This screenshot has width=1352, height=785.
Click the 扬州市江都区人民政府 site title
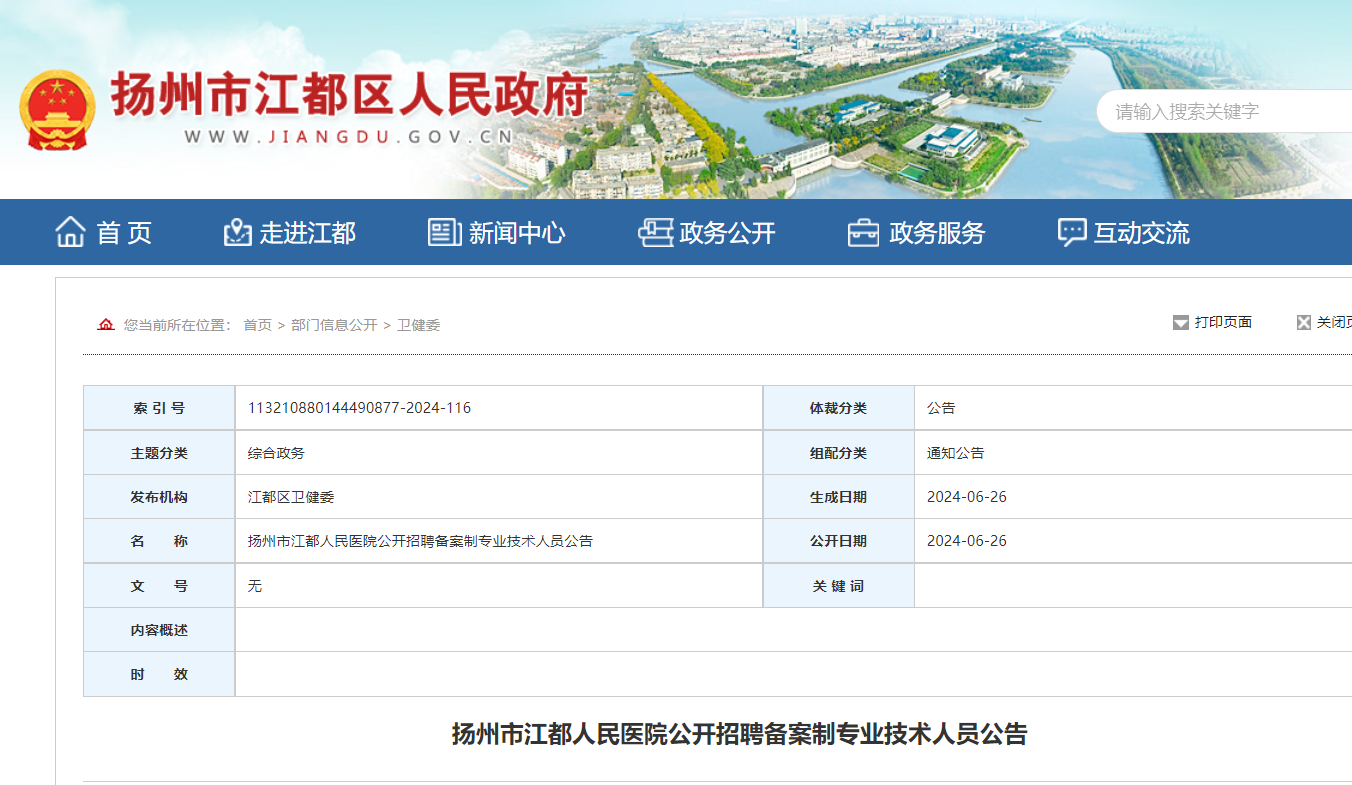349,95
